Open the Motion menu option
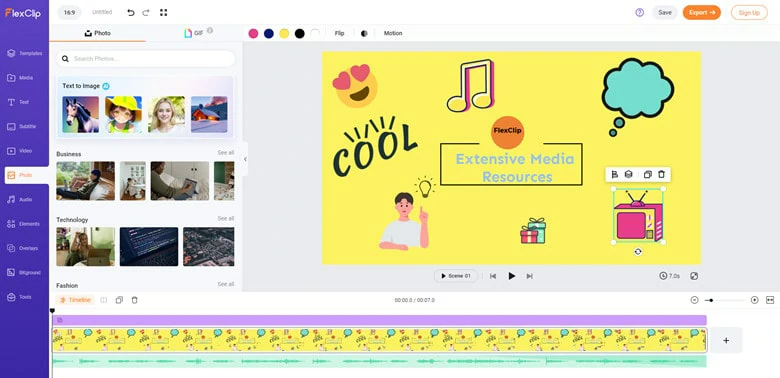 click(x=393, y=33)
